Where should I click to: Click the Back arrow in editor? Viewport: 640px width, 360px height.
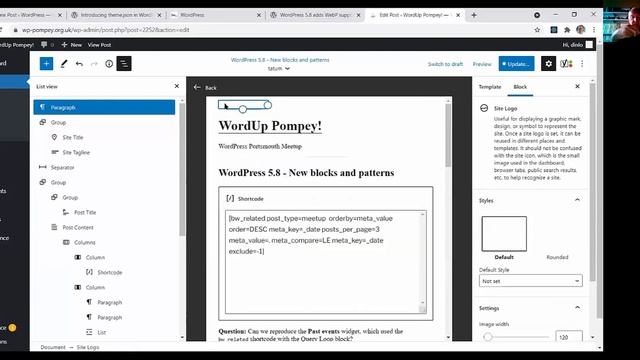pyautogui.click(x=197, y=87)
